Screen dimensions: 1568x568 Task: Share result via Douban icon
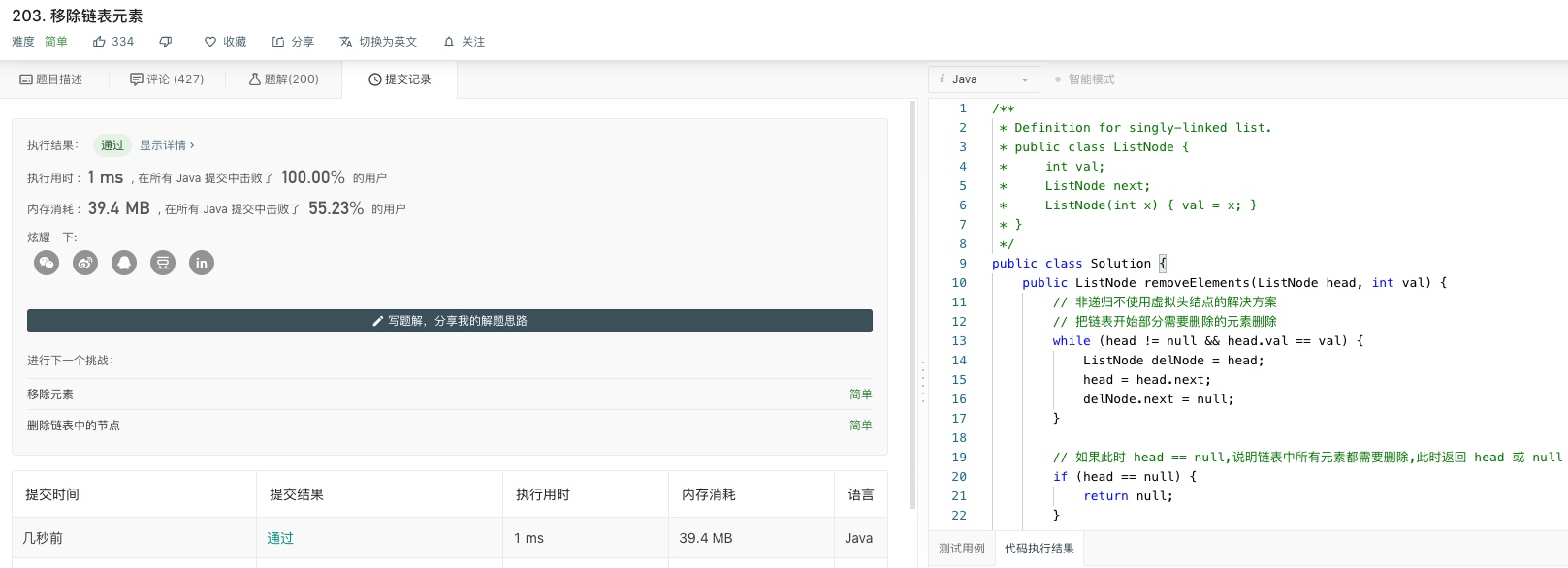point(163,263)
